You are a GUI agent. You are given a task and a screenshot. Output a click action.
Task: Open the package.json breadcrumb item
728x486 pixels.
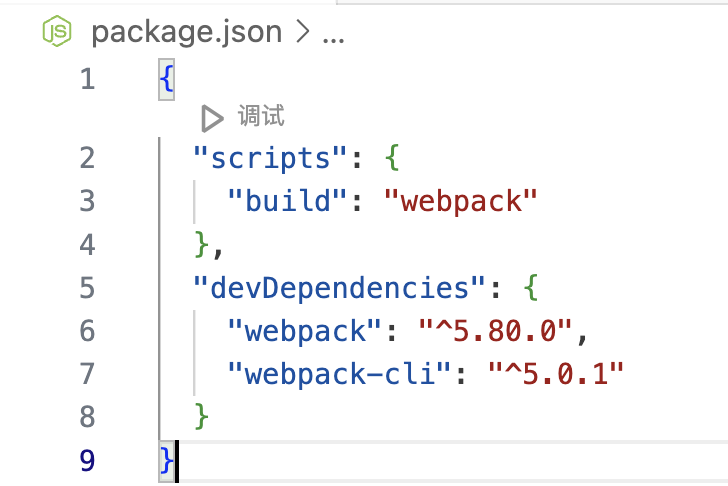point(187,32)
